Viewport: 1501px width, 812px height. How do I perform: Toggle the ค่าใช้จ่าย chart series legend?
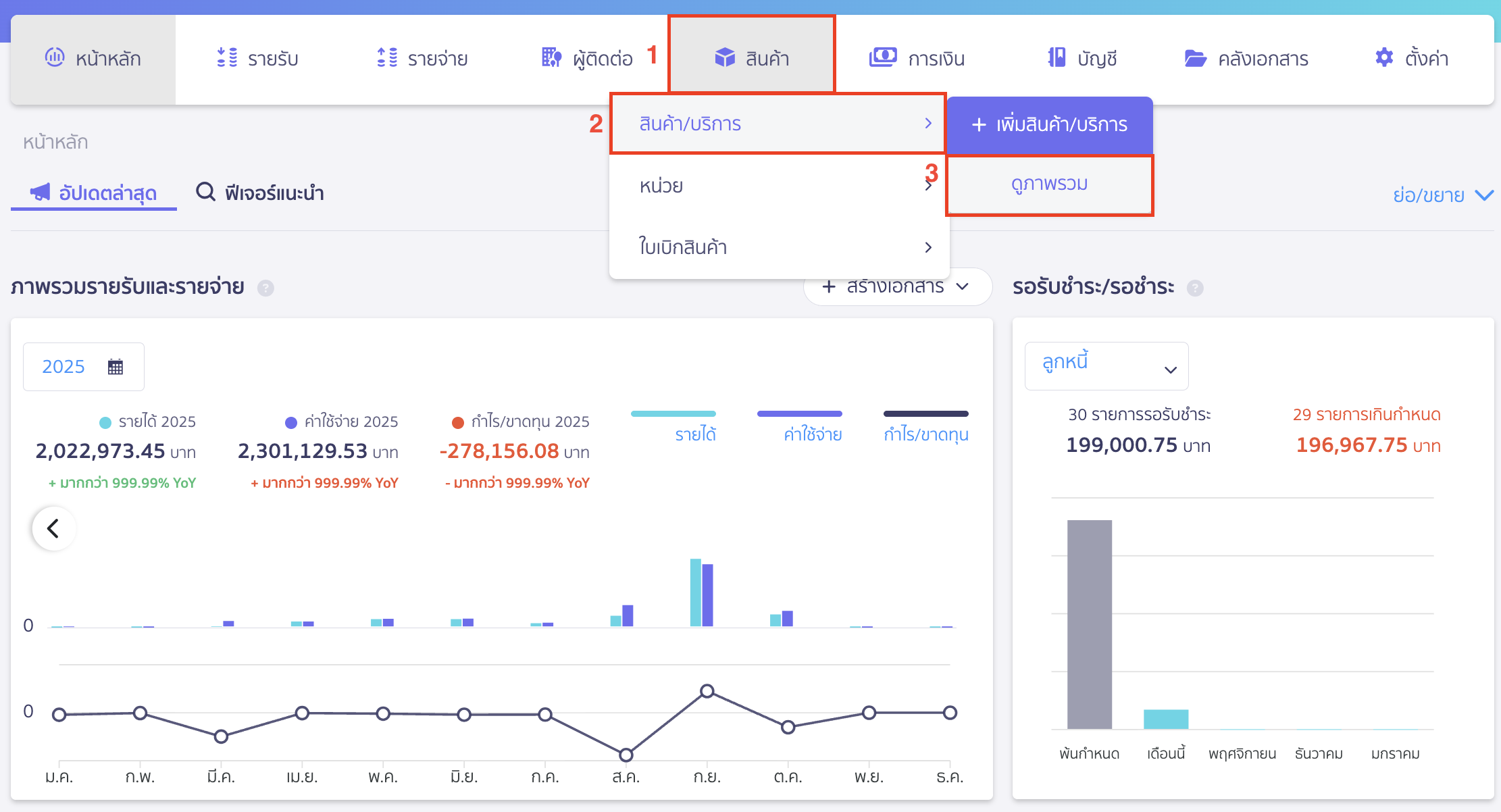tap(812, 434)
